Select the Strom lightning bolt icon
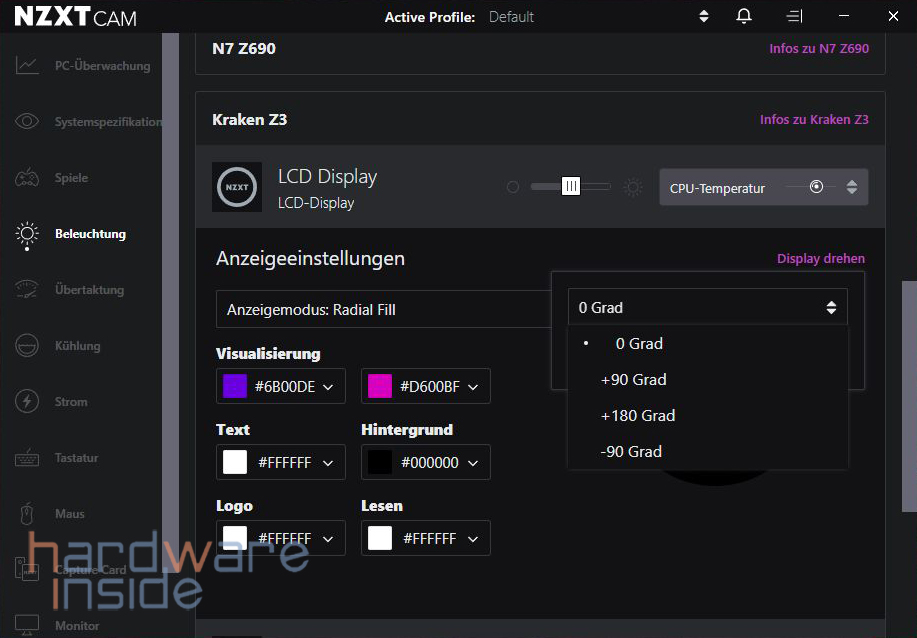 click(27, 402)
